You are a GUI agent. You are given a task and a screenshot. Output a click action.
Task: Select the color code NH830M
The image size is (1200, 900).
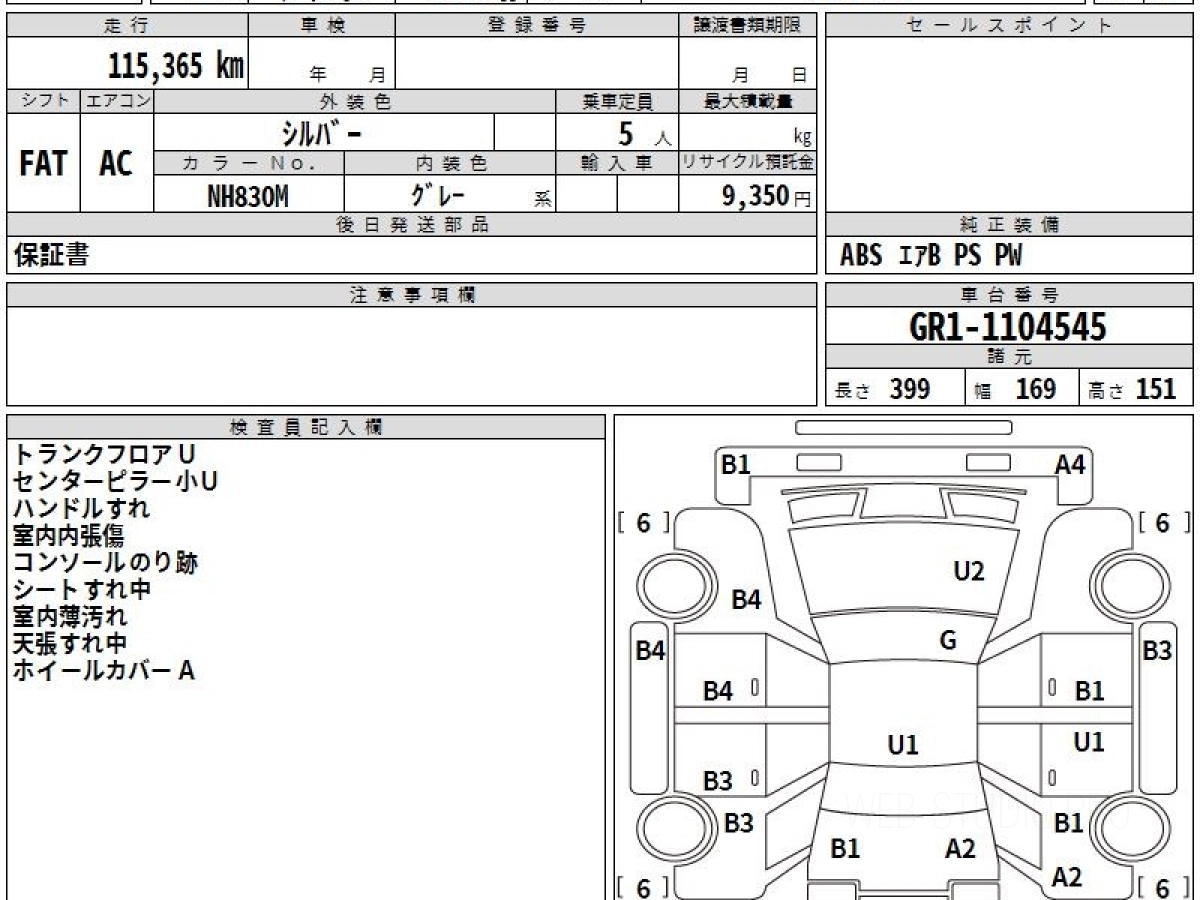[x=248, y=196]
